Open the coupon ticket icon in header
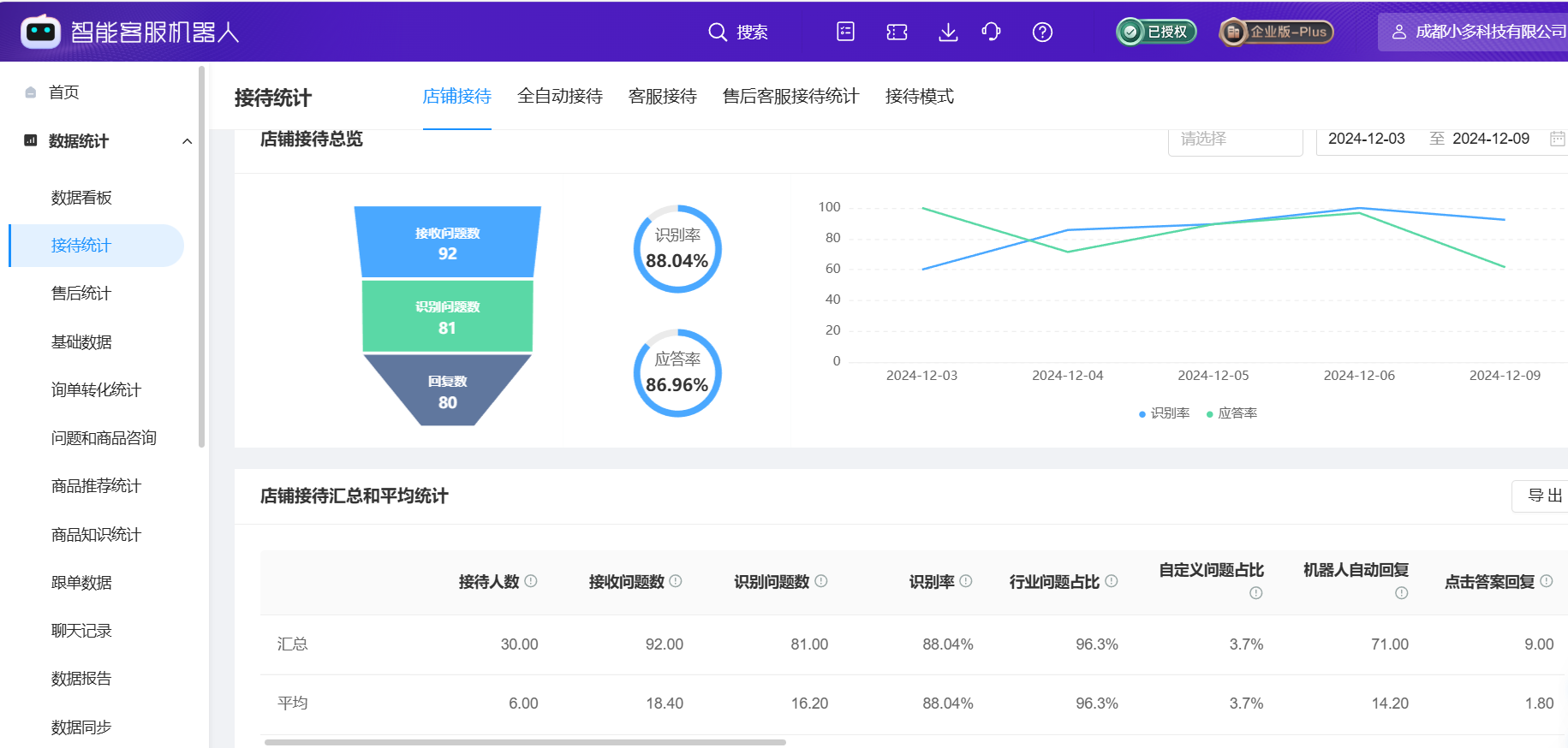 click(897, 33)
